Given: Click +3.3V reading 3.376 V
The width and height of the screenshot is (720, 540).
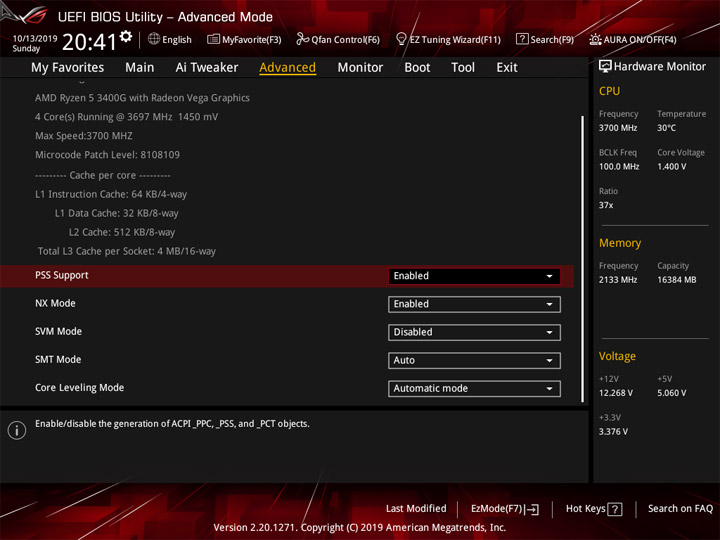Looking at the screenshot, I should click(x=613, y=432).
